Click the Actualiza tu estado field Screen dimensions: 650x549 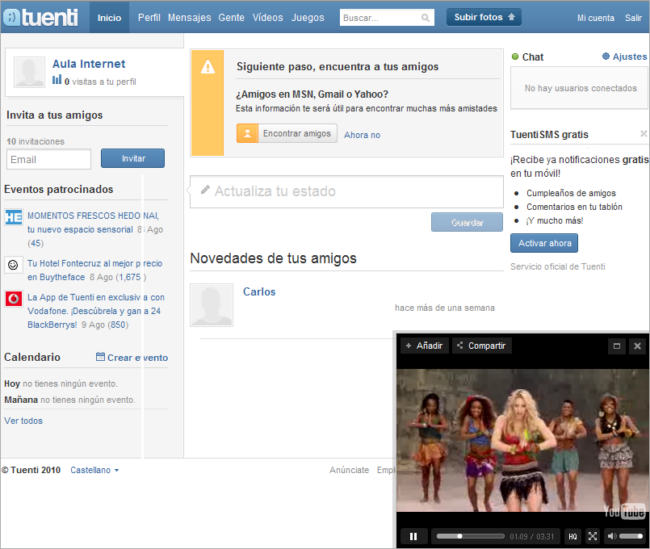347,192
